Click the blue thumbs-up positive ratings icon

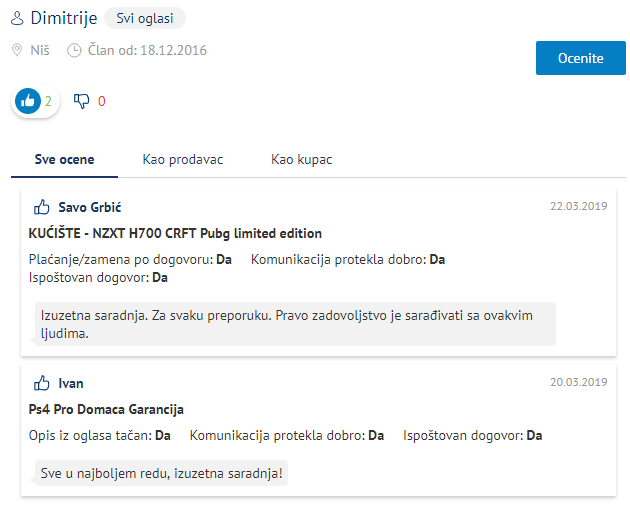point(28,101)
